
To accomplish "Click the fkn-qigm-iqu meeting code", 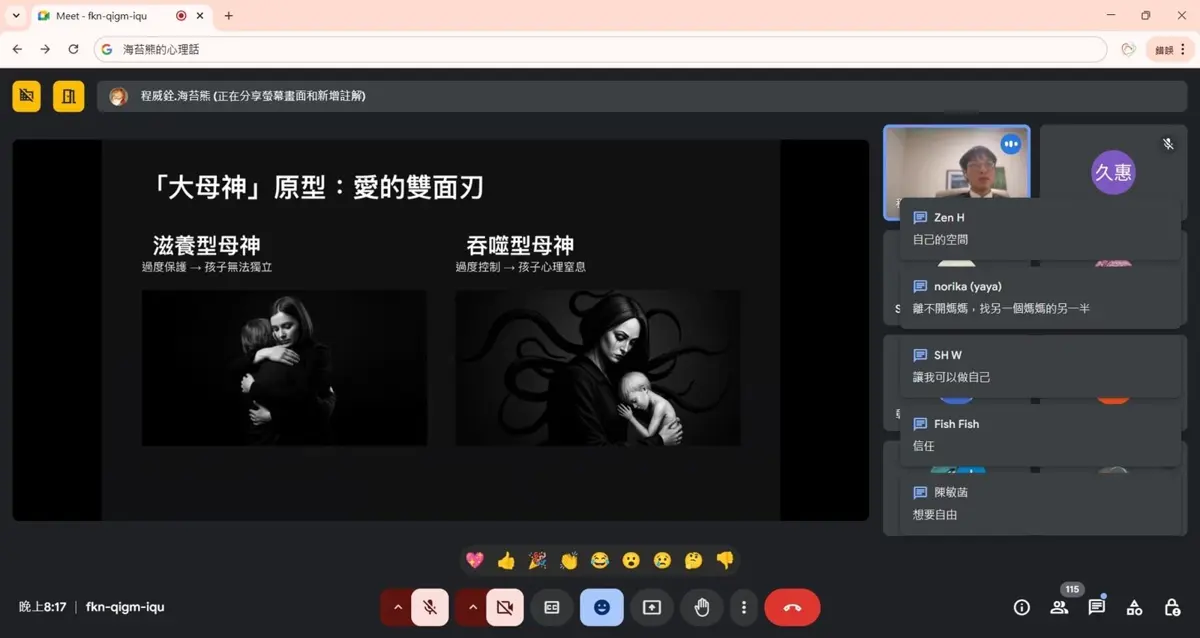I will click(125, 607).
